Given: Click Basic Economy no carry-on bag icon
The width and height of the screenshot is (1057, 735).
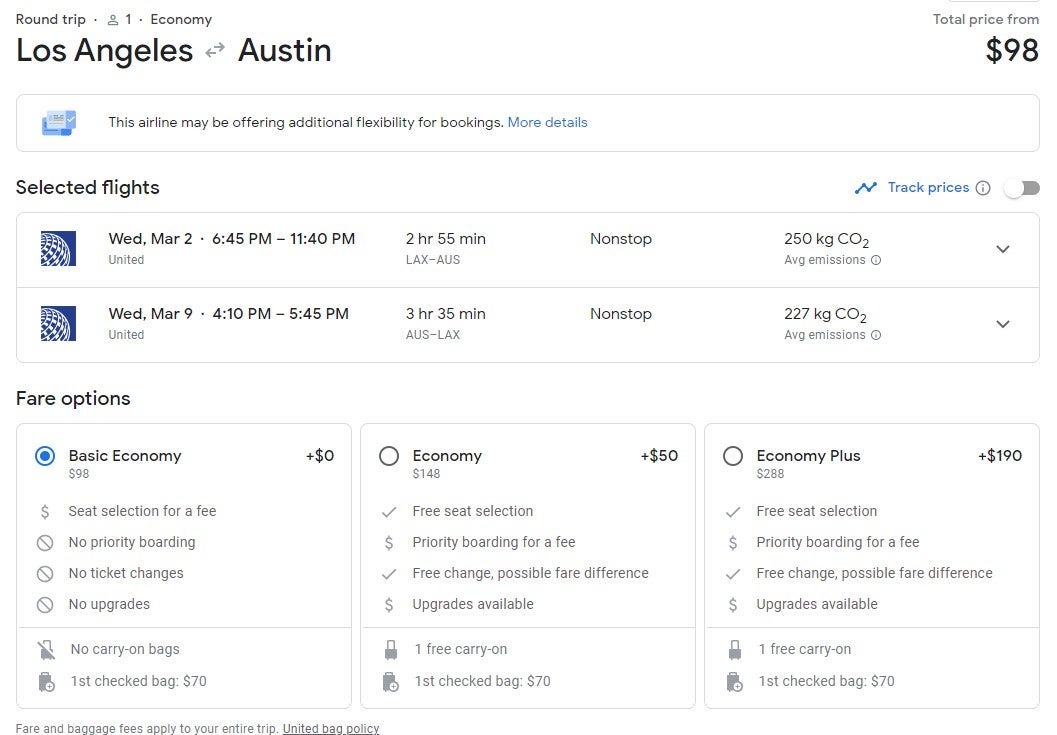Looking at the screenshot, I should (x=45, y=650).
